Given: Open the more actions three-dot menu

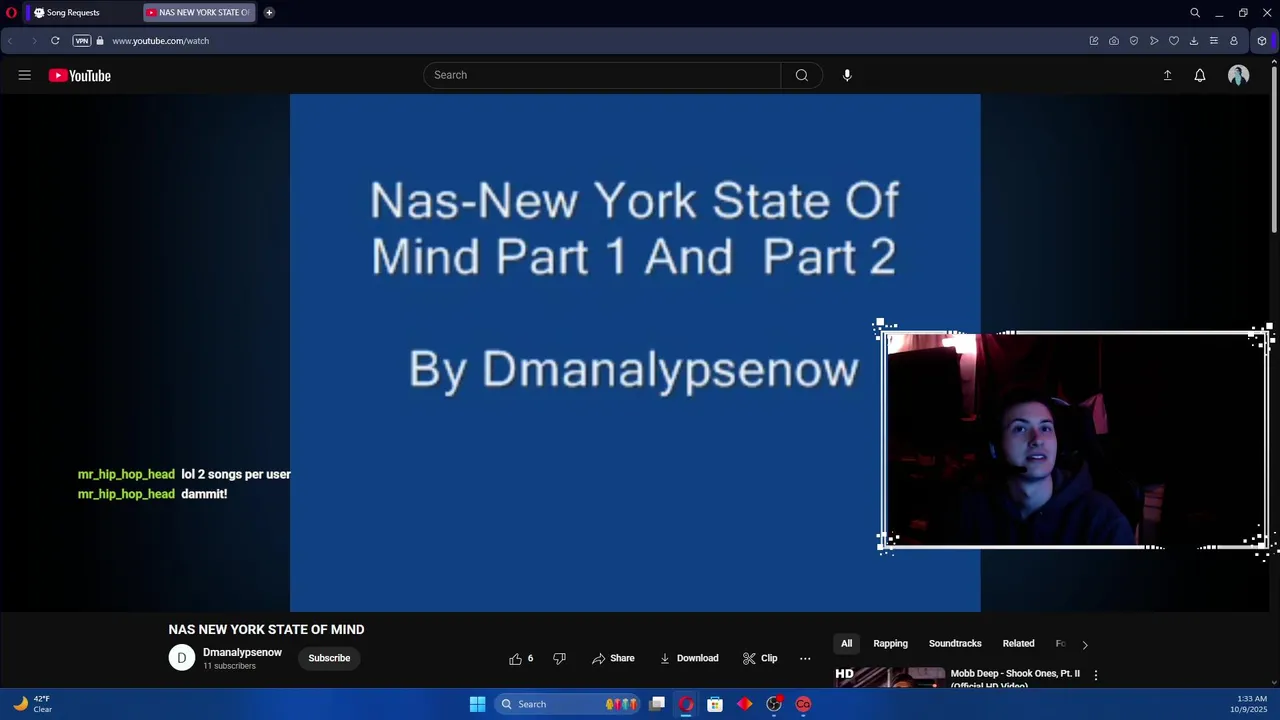Looking at the screenshot, I should (x=805, y=658).
